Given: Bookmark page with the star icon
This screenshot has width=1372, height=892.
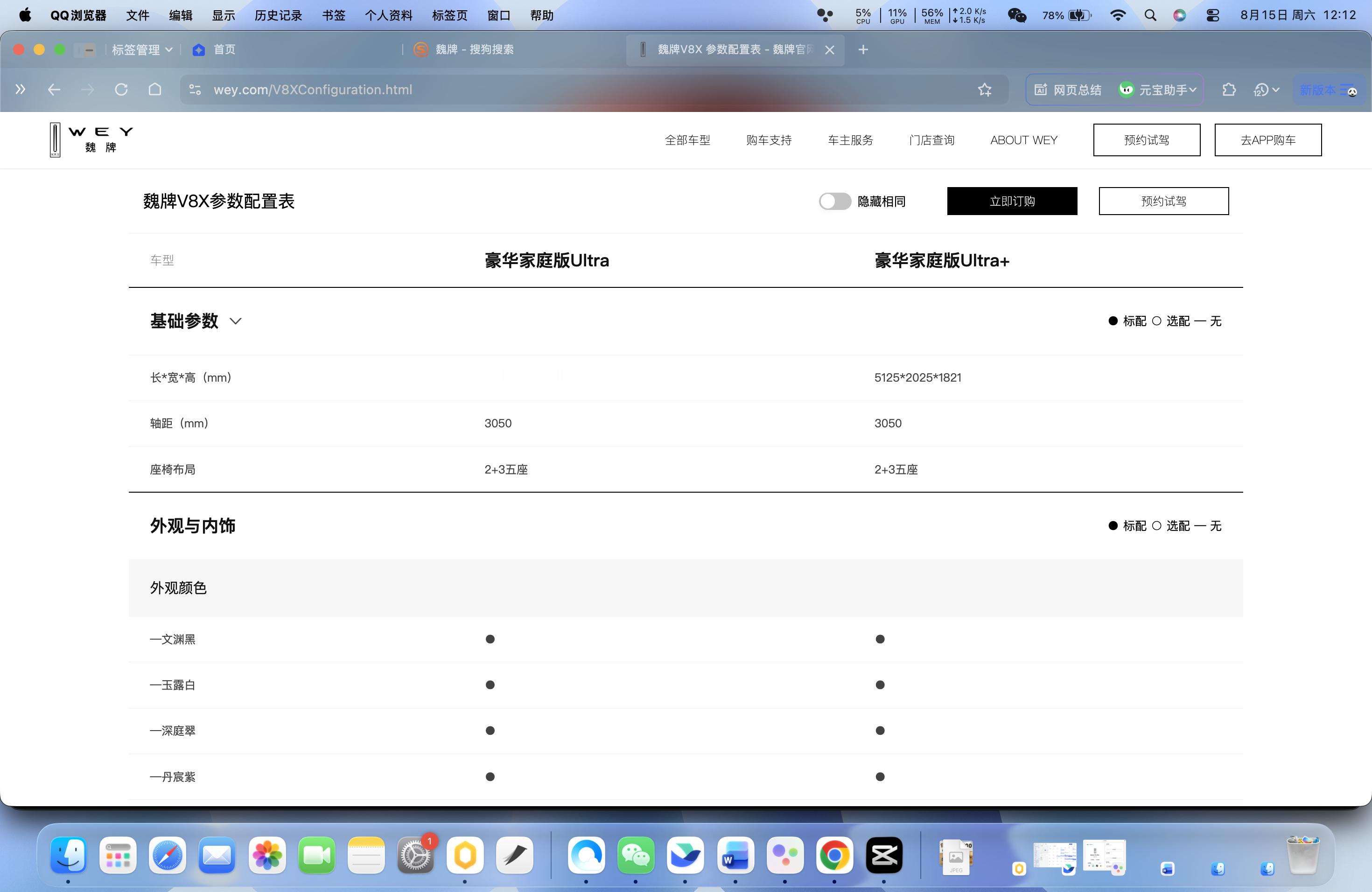Looking at the screenshot, I should coord(985,89).
